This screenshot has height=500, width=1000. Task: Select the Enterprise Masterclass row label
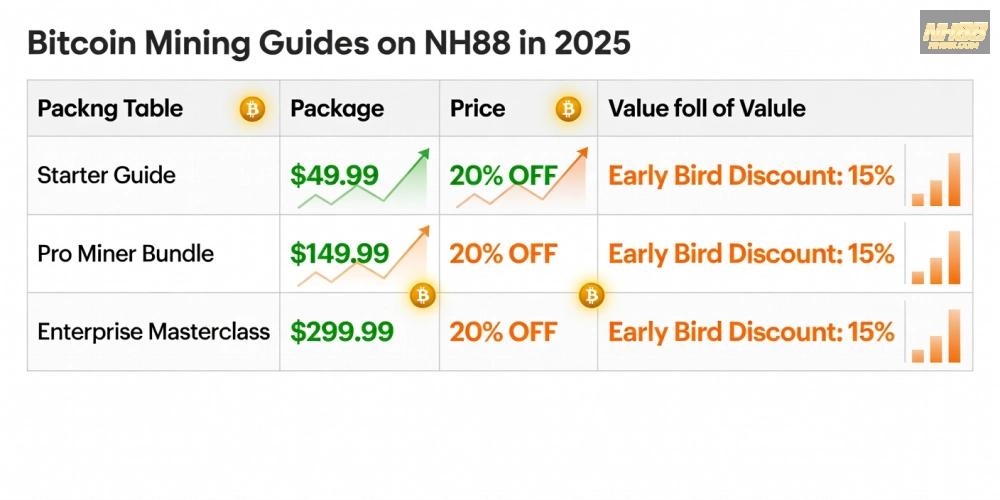[153, 331]
